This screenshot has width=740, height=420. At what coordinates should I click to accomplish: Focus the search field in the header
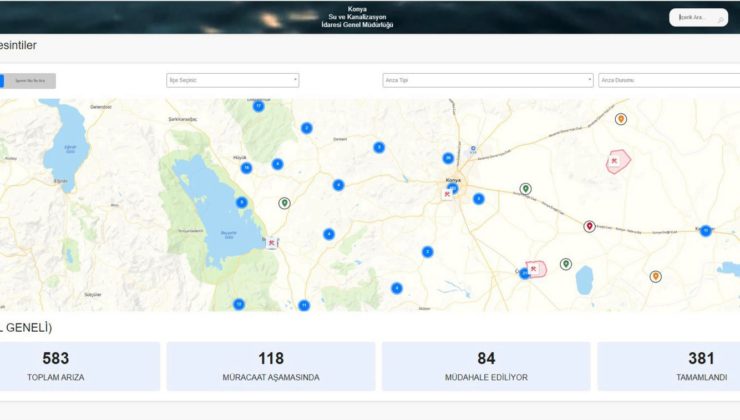click(x=698, y=17)
